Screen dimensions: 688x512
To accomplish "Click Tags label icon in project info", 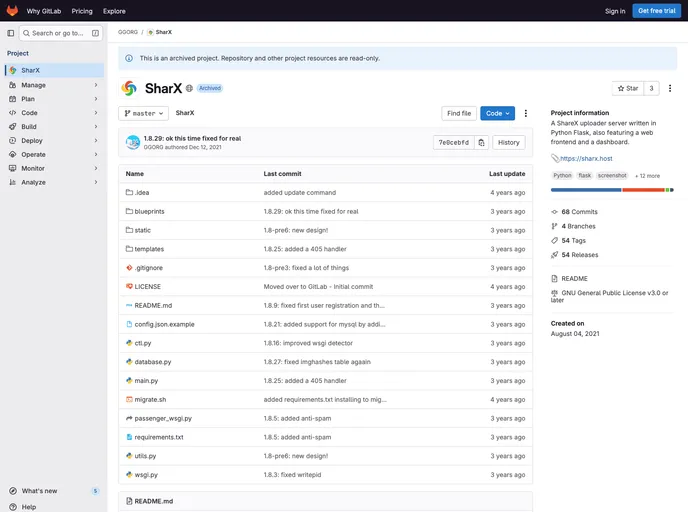I will pyautogui.click(x=554, y=240).
